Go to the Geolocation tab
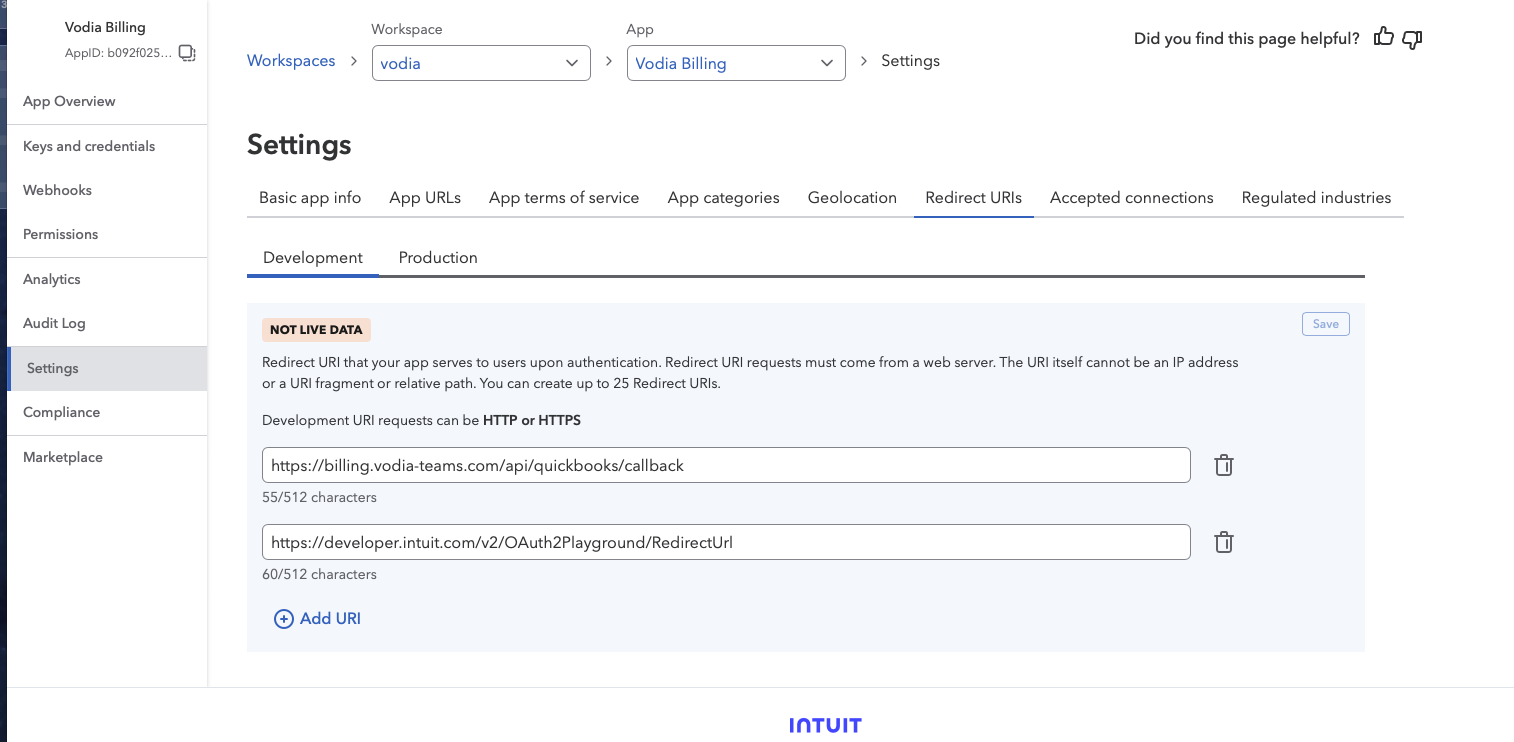The image size is (1514, 742). click(852, 198)
